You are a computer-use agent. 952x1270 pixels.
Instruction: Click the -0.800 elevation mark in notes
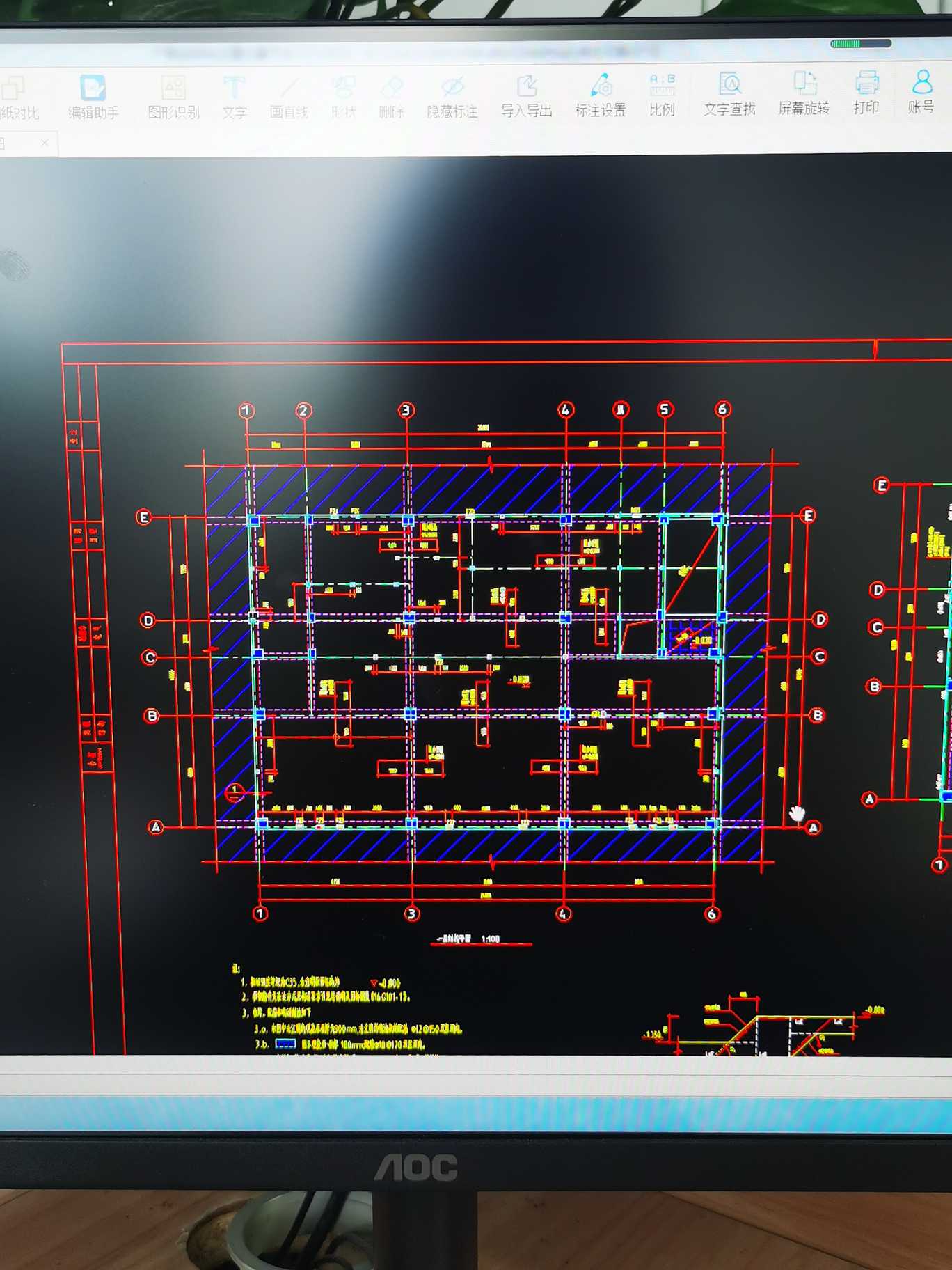tap(386, 982)
